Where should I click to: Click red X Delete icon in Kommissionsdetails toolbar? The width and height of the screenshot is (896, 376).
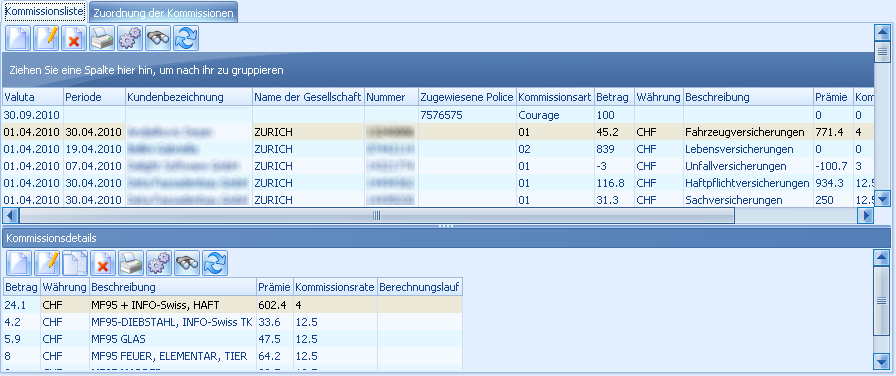click(103, 263)
